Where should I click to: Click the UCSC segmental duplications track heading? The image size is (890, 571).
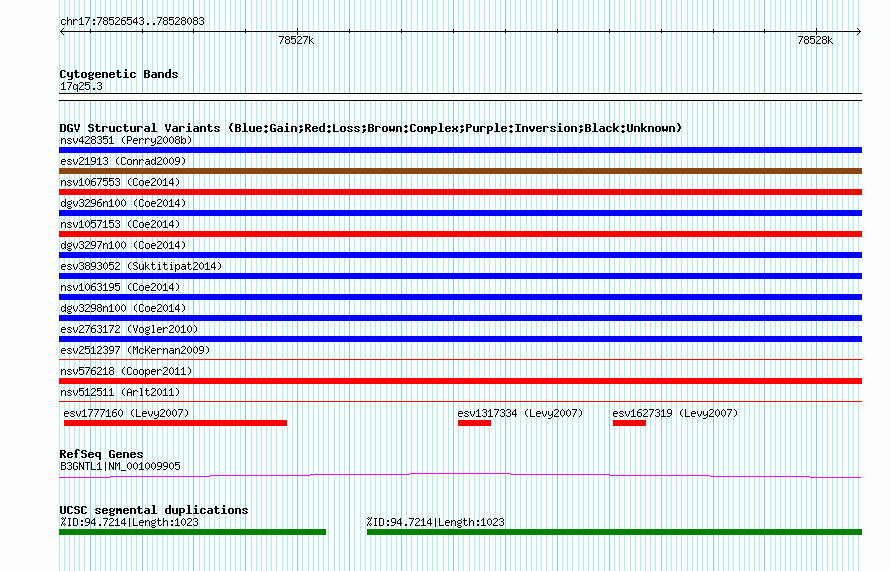[154, 510]
